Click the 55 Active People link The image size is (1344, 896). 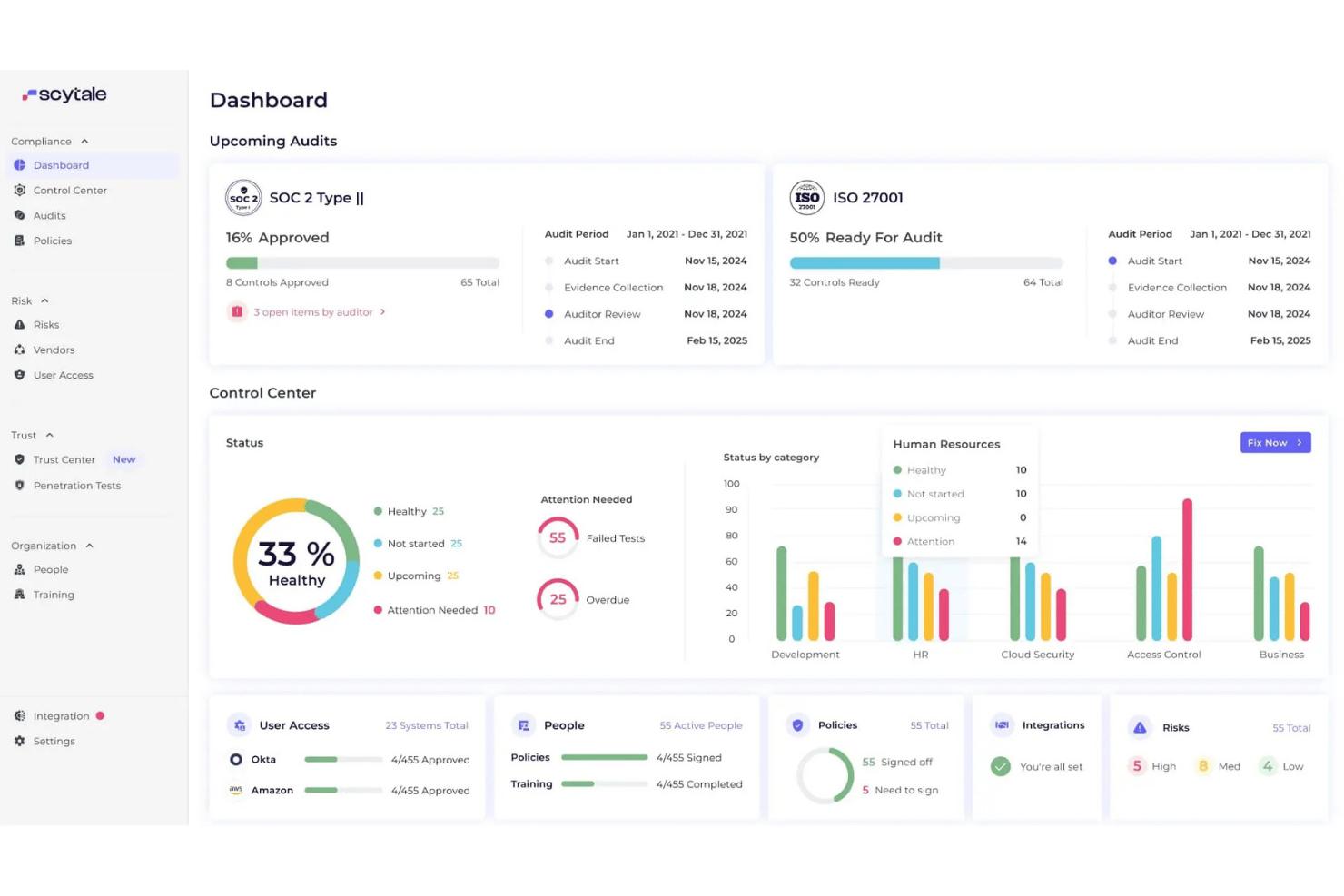click(701, 726)
